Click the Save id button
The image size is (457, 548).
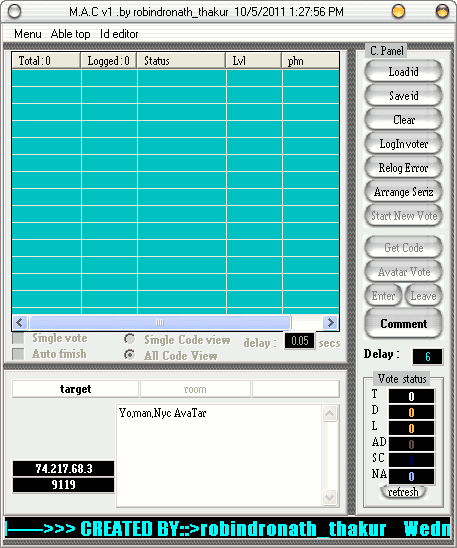404,96
